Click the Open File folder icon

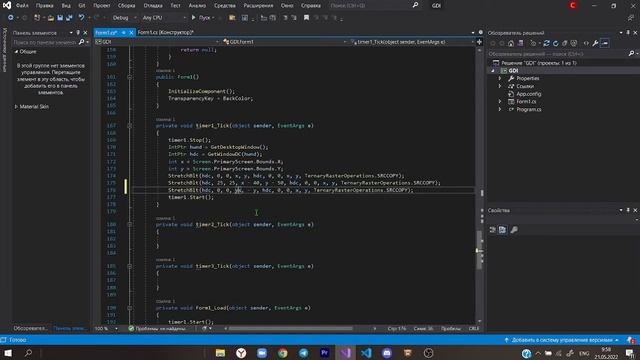point(51,18)
